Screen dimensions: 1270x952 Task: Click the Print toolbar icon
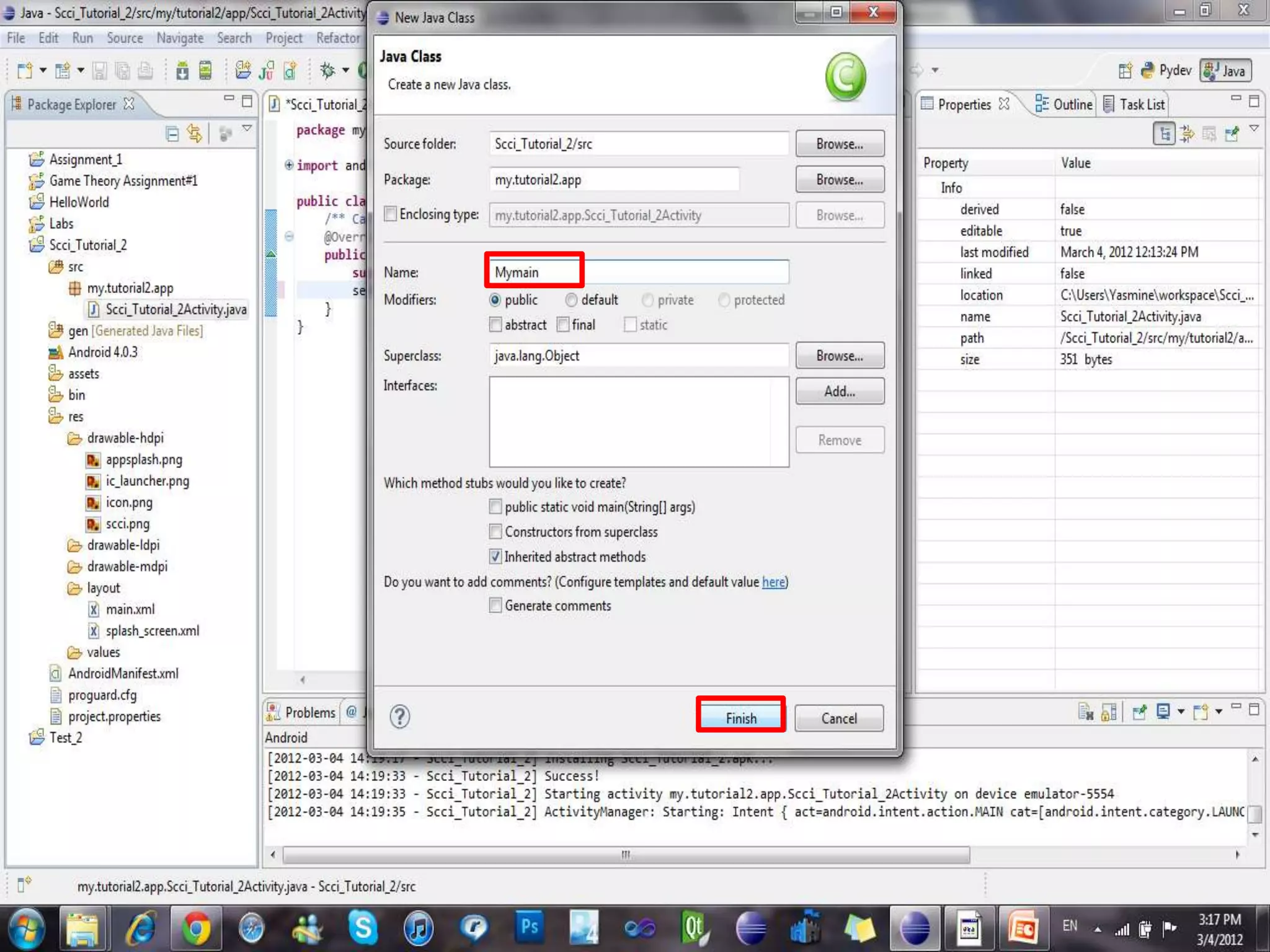[x=145, y=71]
